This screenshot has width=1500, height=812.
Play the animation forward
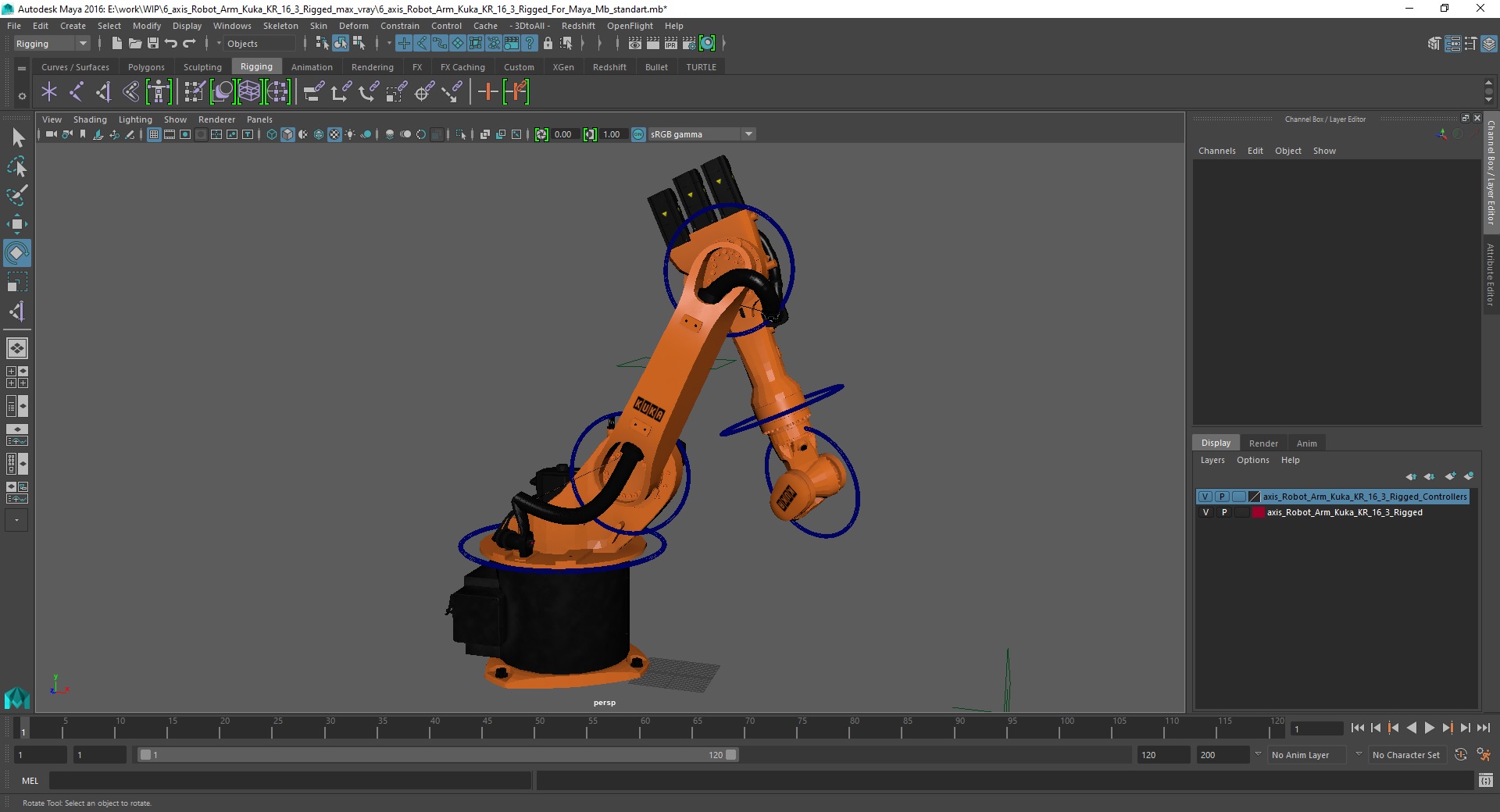click(x=1429, y=728)
